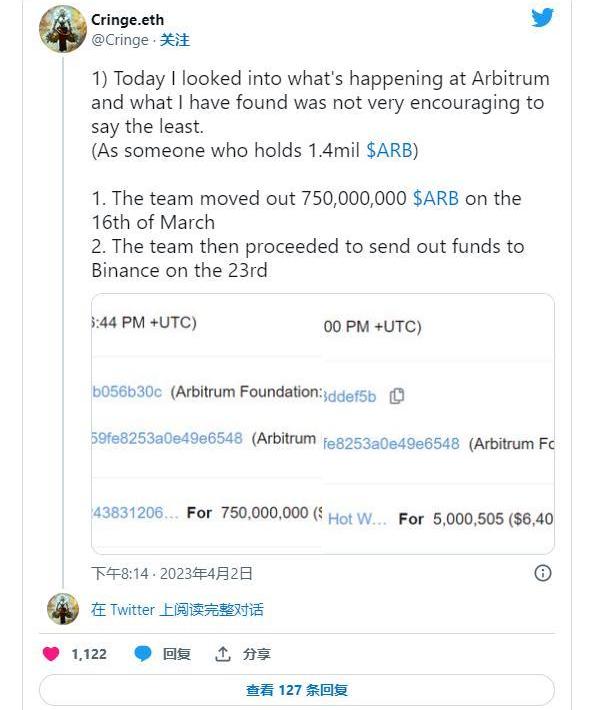Copy address using the copy icon
The width and height of the screenshot is (613, 710).
tap(397, 396)
